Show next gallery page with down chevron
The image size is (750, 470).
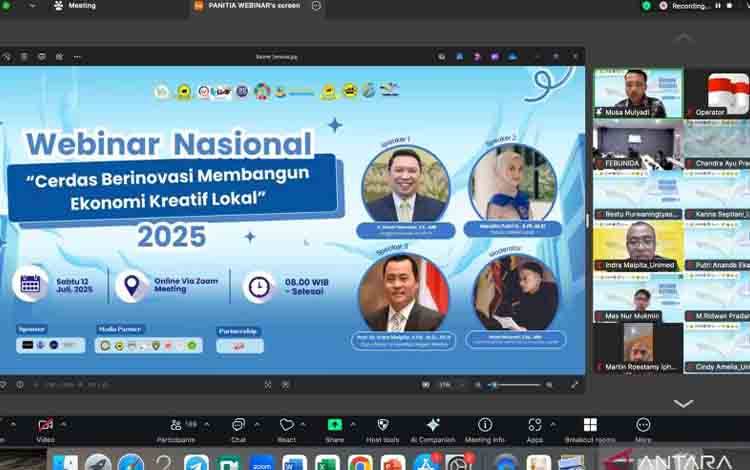coord(684,404)
